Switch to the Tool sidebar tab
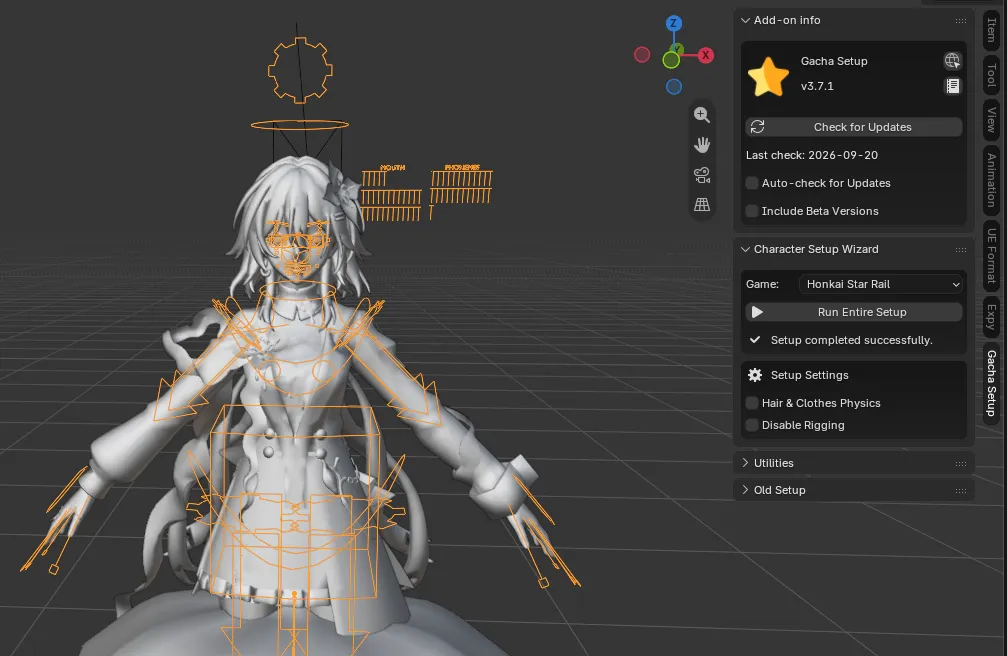The height and width of the screenshot is (656, 1007). pyautogui.click(x=992, y=74)
